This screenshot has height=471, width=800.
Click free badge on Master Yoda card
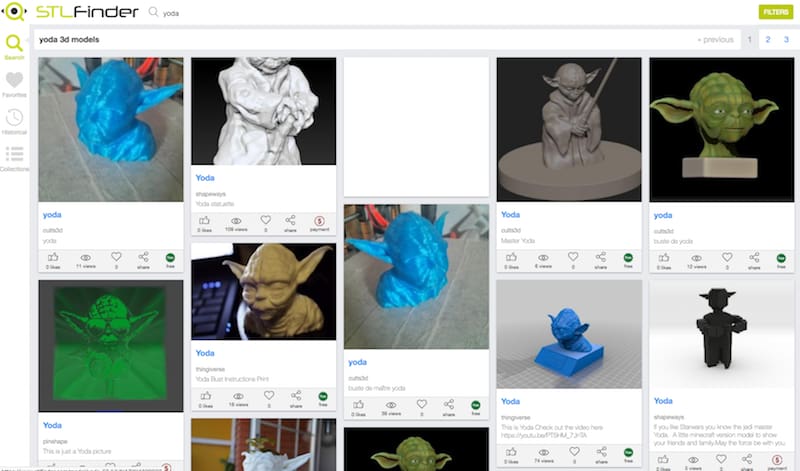629,260
